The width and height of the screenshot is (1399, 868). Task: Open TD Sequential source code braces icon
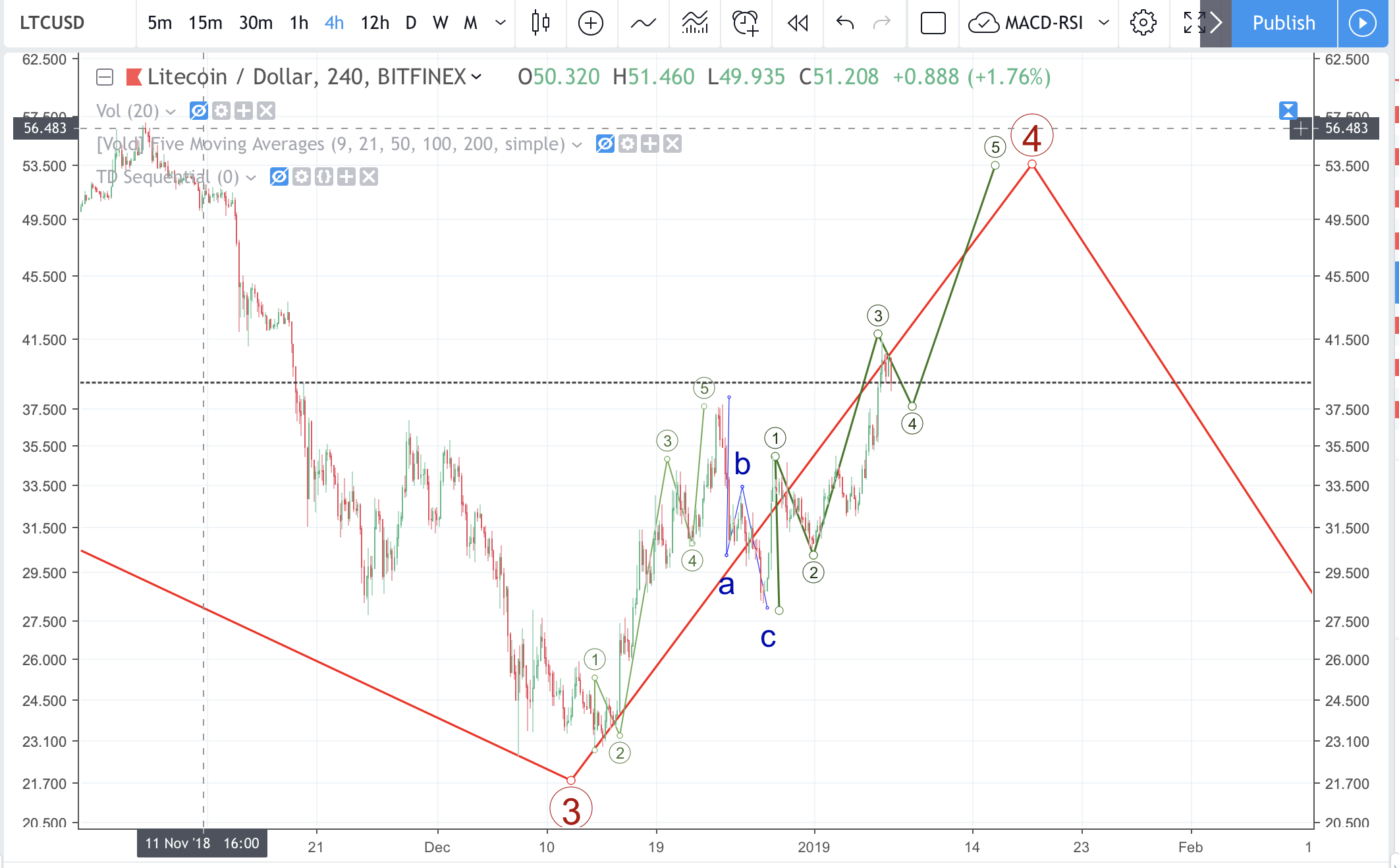pos(323,176)
